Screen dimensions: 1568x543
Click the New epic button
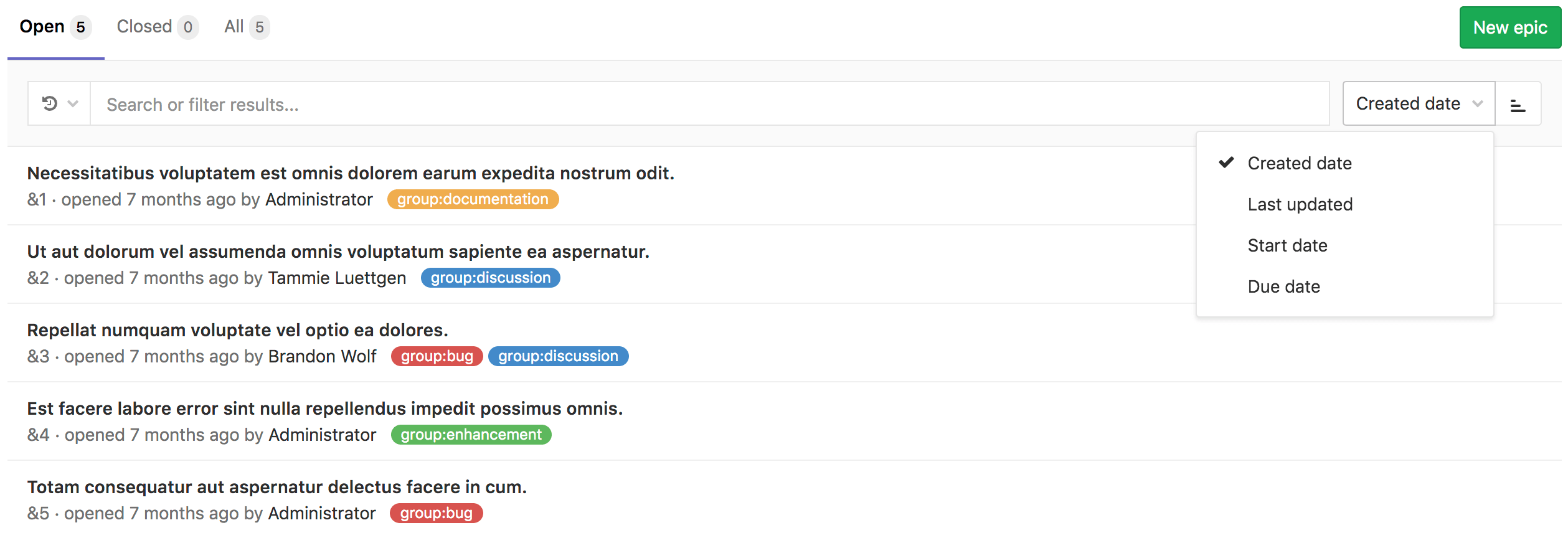pos(1509,27)
